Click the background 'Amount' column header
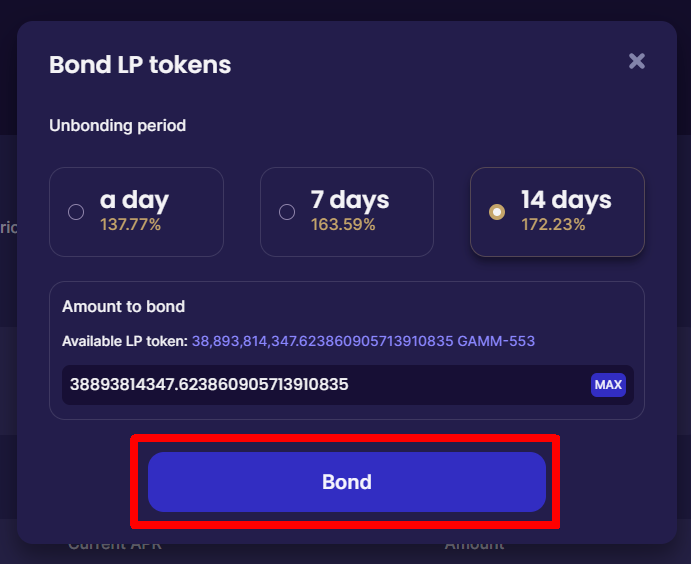The width and height of the screenshot is (691, 564). click(475, 547)
